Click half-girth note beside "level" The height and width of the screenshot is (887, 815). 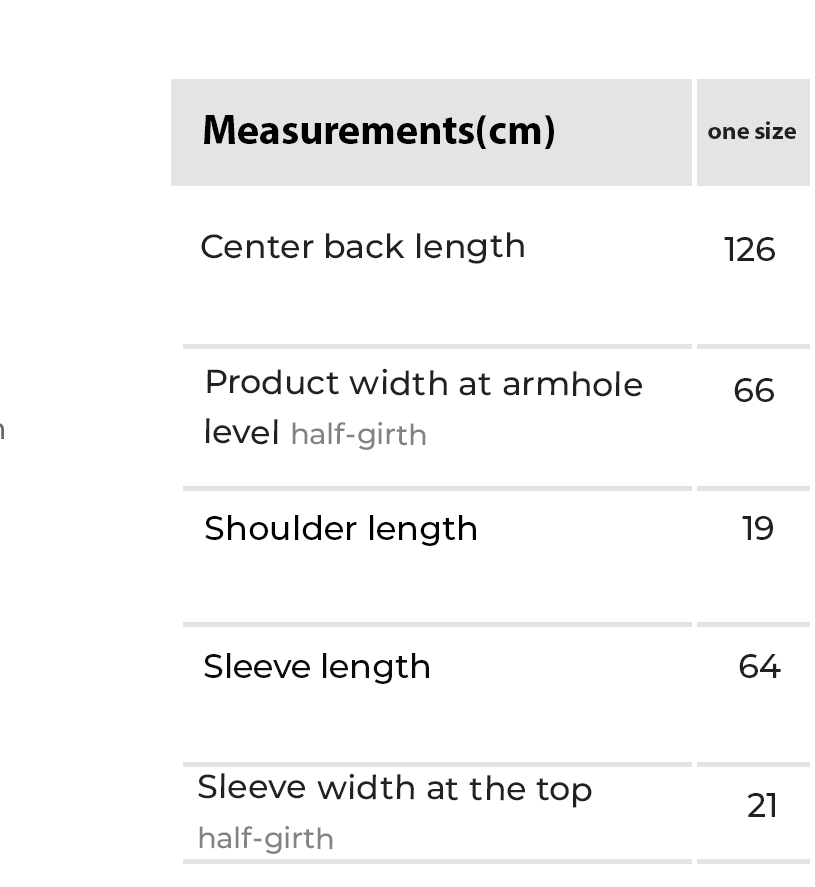coord(358,436)
